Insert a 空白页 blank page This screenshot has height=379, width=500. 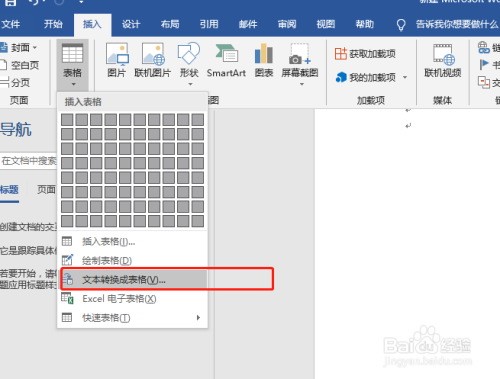(19, 65)
